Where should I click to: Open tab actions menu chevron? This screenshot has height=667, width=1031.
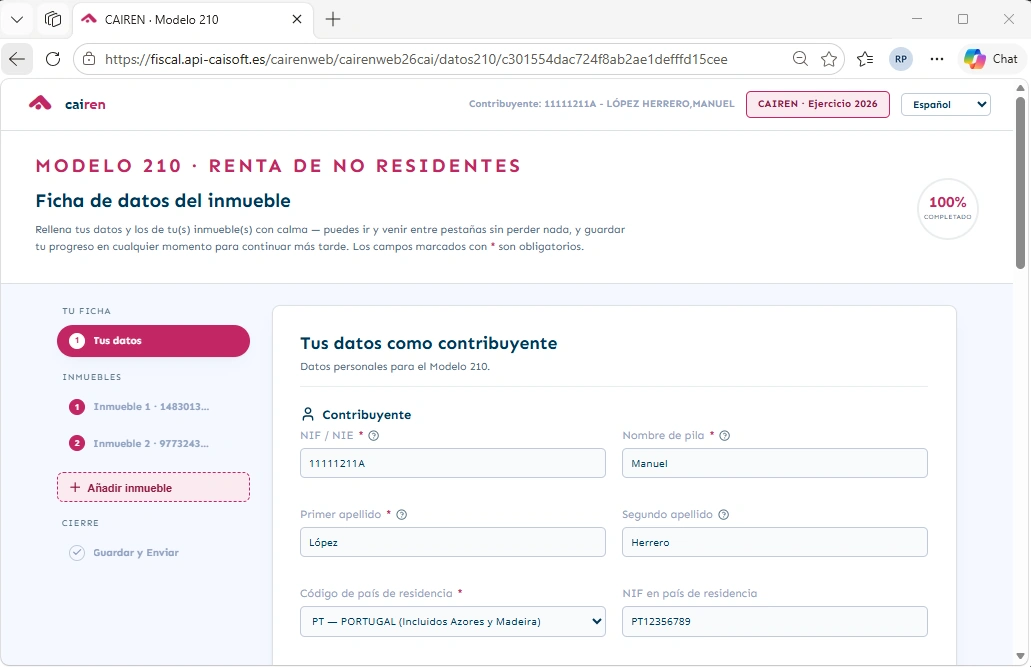coord(17,19)
